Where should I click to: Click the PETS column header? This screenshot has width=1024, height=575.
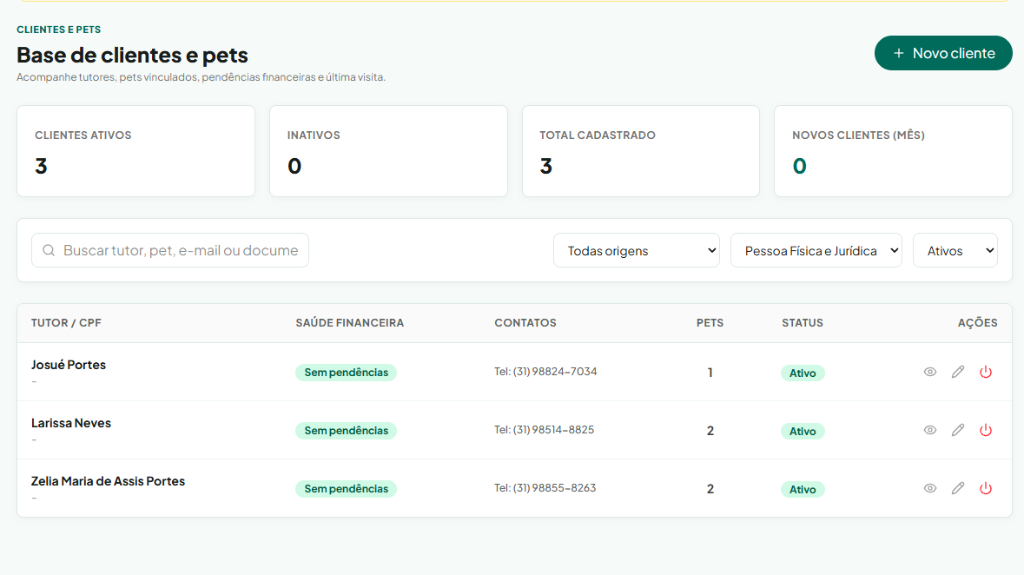710,323
